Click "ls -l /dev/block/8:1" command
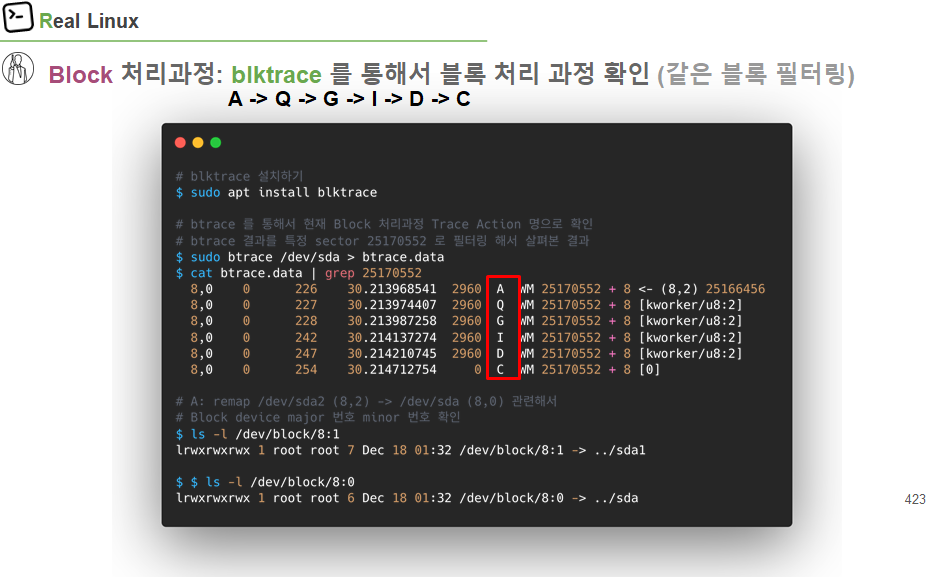 pyautogui.click(x=265, y=435)
